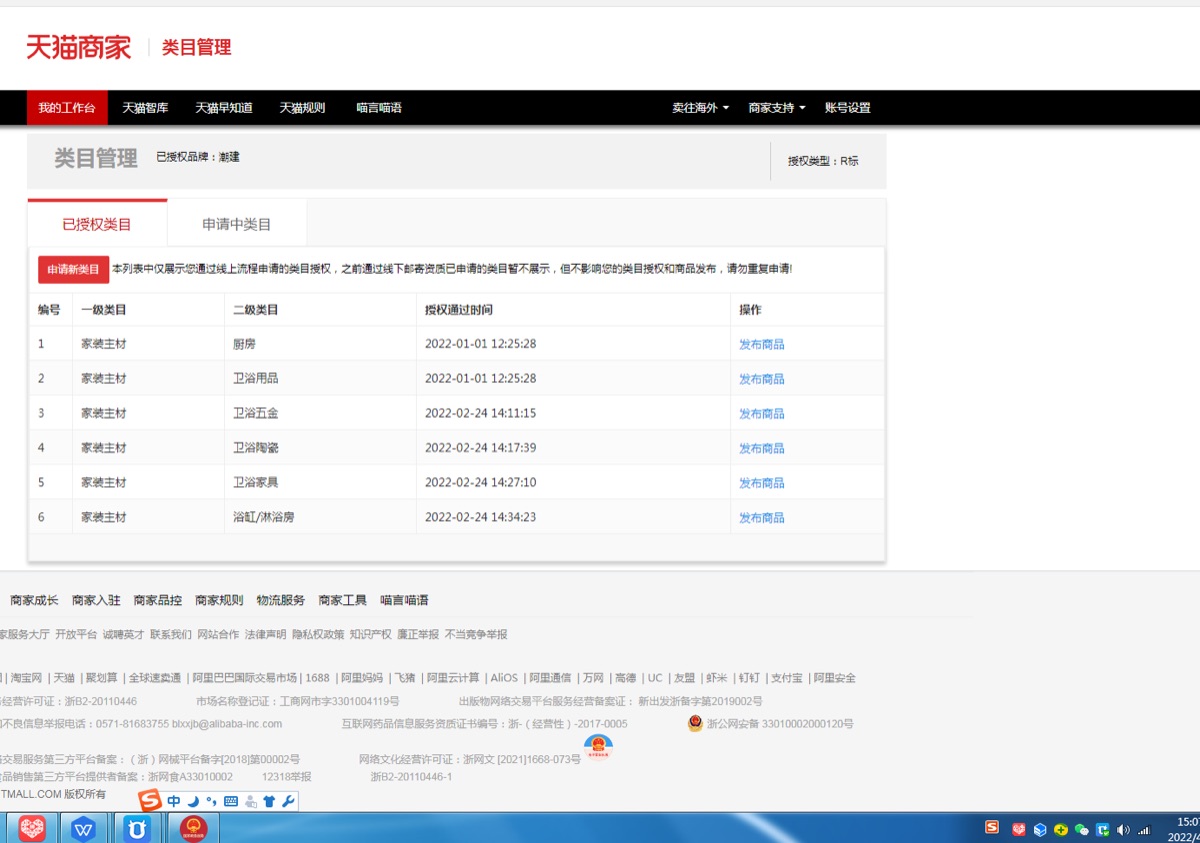Open the 阿里云计算 footer link
This screenshot has width=1200, height=843.
[453, 678]
